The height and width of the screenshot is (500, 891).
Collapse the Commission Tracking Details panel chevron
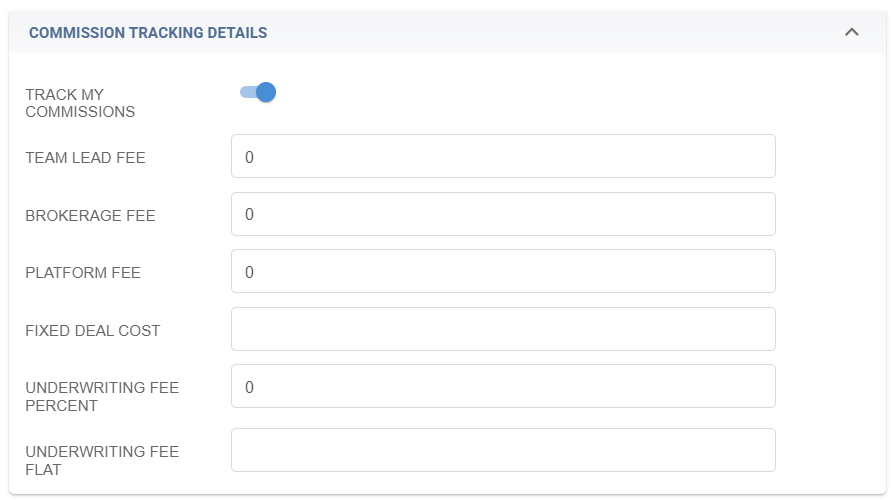click(852, 32)
